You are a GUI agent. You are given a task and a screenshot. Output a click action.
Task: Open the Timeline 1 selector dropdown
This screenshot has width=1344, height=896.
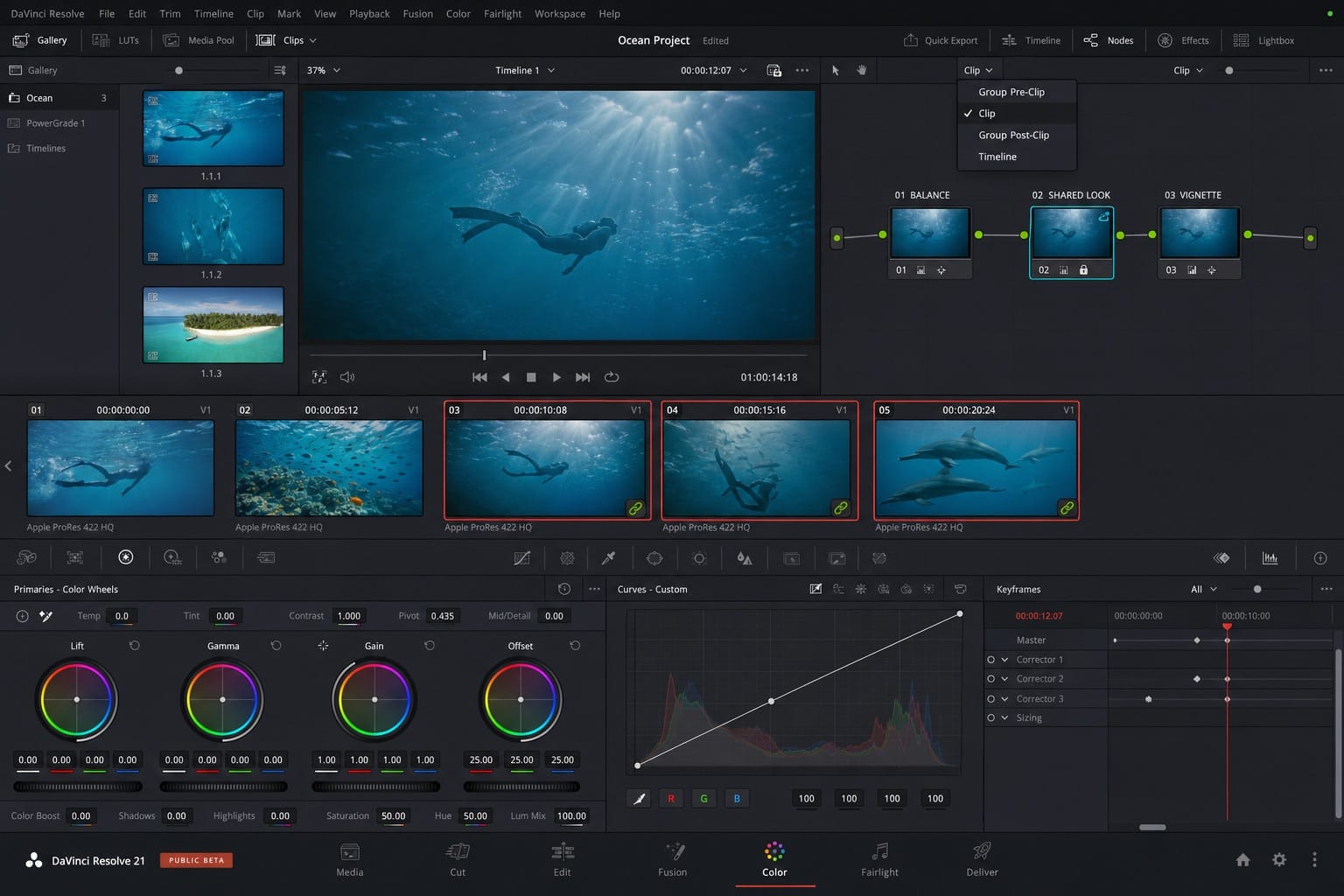tap(525, 70)
